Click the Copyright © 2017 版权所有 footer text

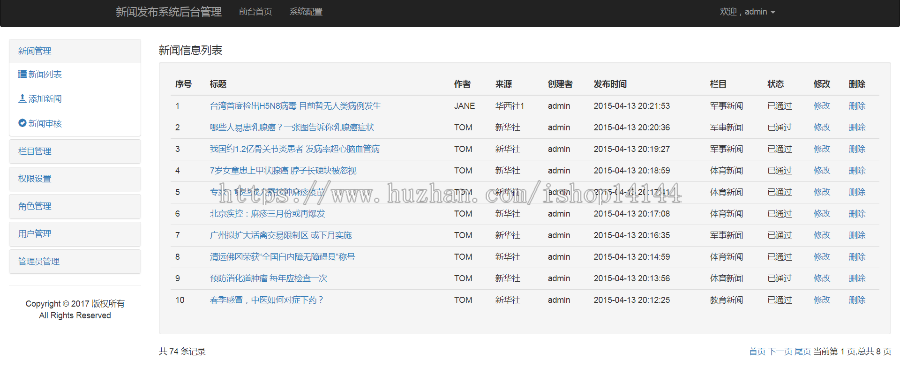(75, 304)
